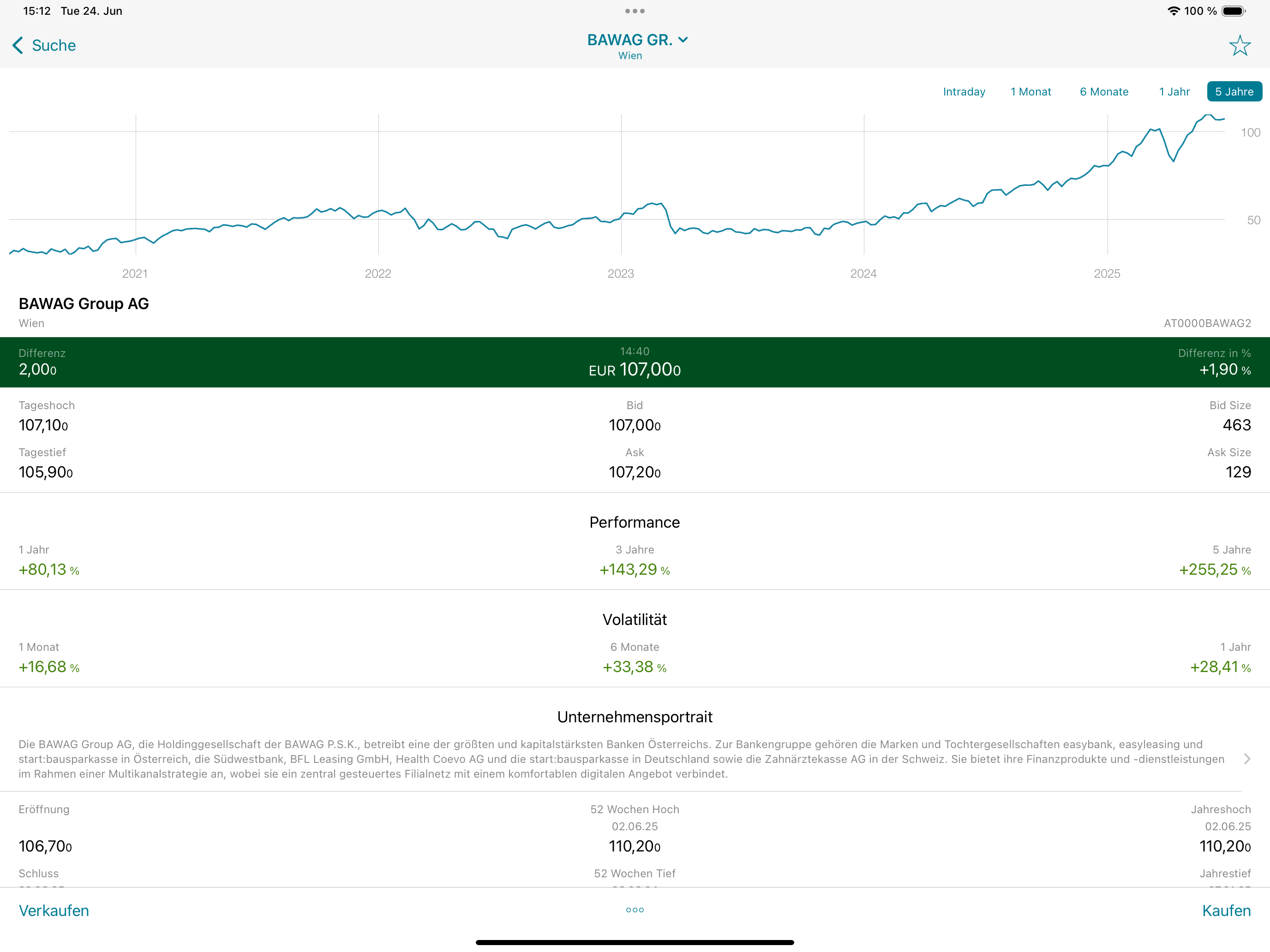Tap the back chevron next to Suche
Screen dimensions: 1270x952
[x=18, y=45]
